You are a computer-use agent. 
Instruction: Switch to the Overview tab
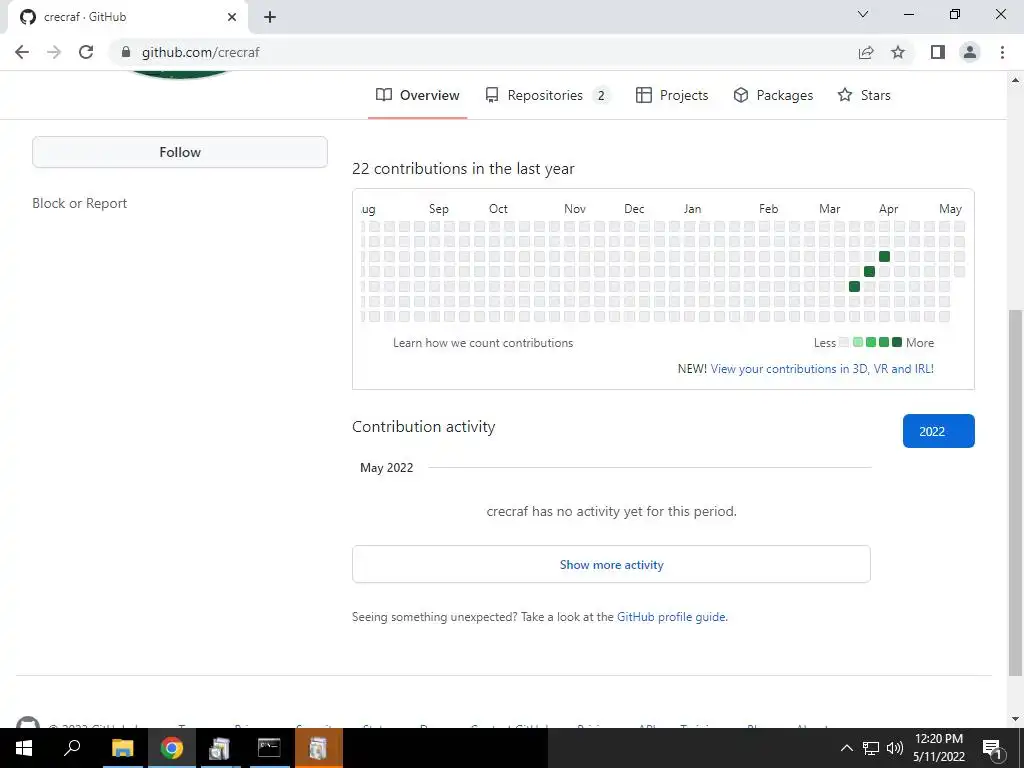(417, 95)
